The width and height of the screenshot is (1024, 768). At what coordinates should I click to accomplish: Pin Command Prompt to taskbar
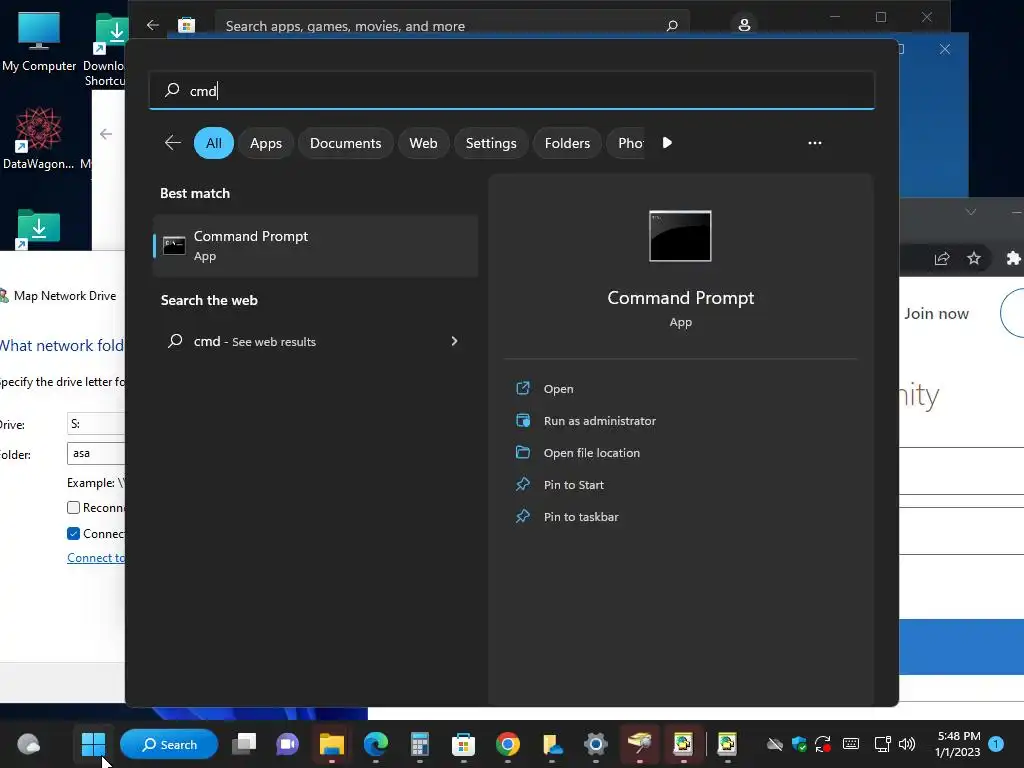[x=581, y=517]
